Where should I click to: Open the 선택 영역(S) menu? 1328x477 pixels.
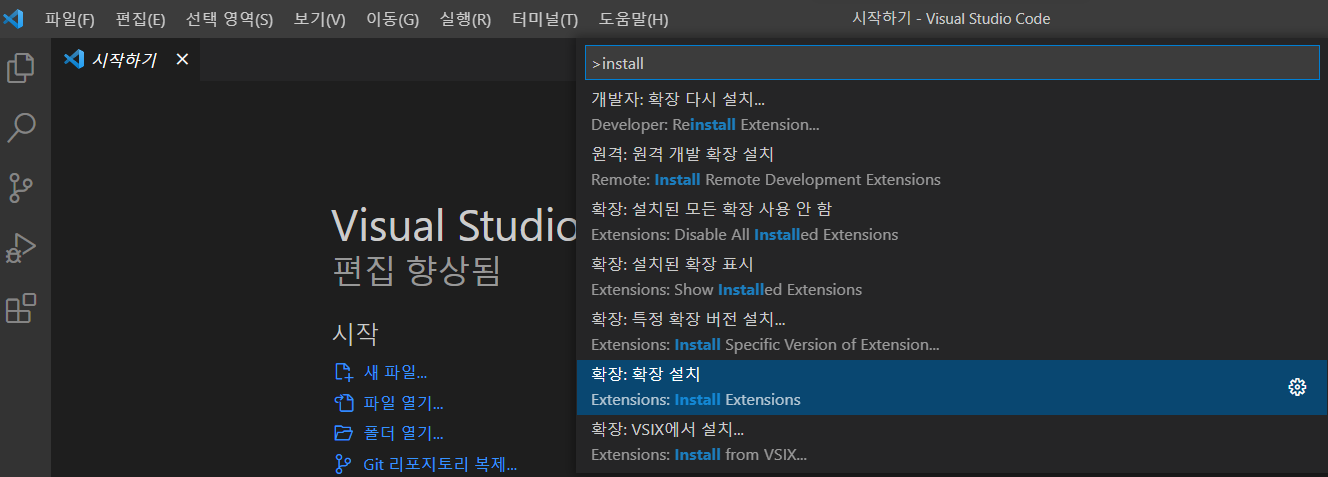(229, 19)
